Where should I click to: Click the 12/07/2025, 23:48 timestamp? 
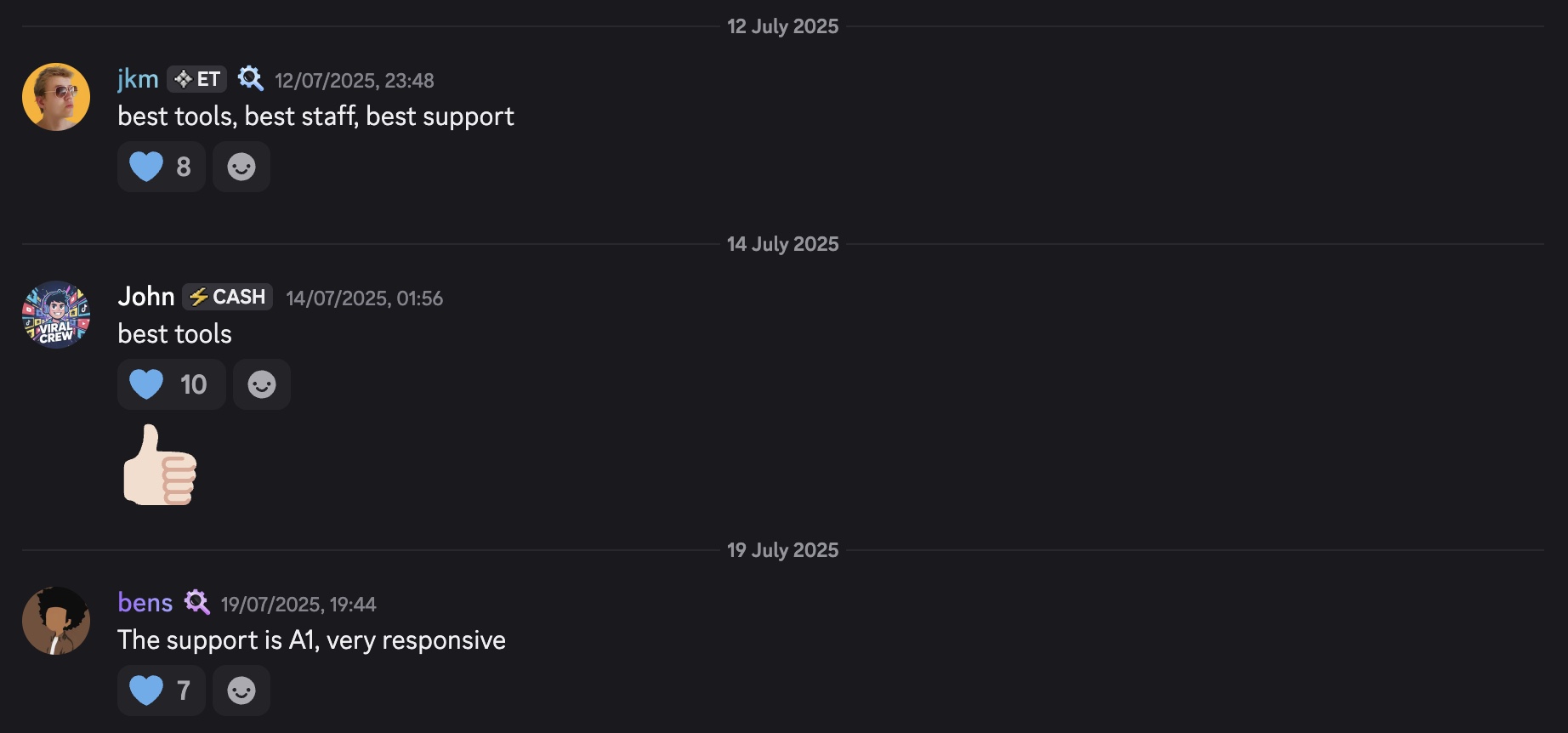point(354,81)
